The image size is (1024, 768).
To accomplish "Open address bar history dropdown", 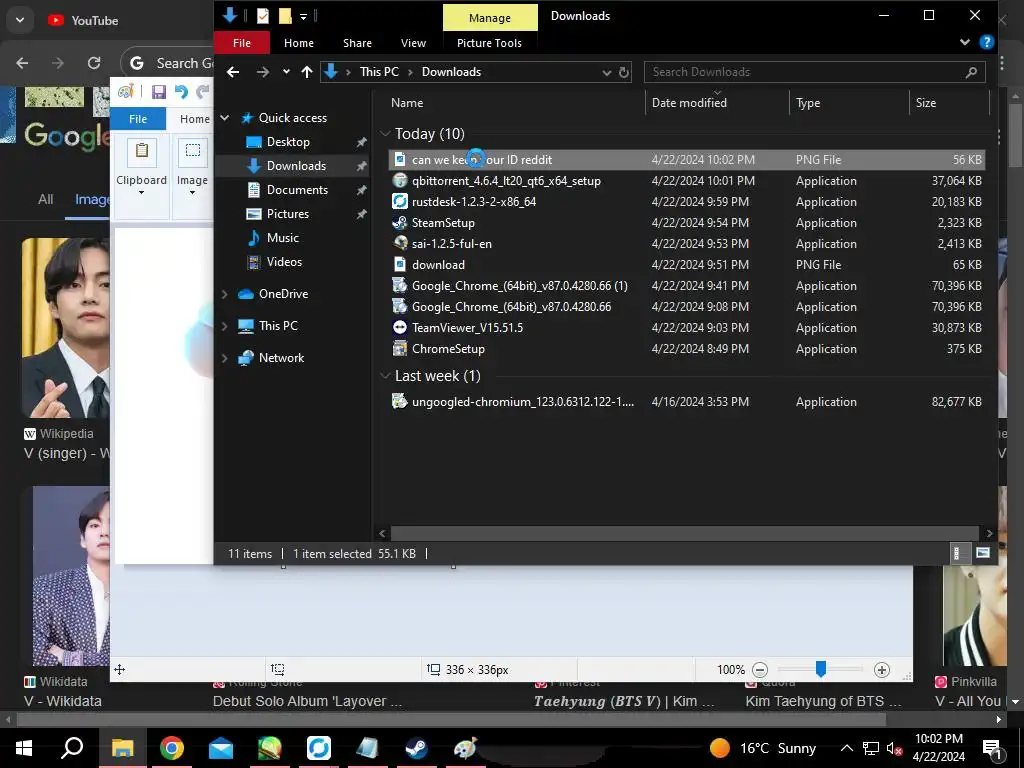I will point(607,72).
